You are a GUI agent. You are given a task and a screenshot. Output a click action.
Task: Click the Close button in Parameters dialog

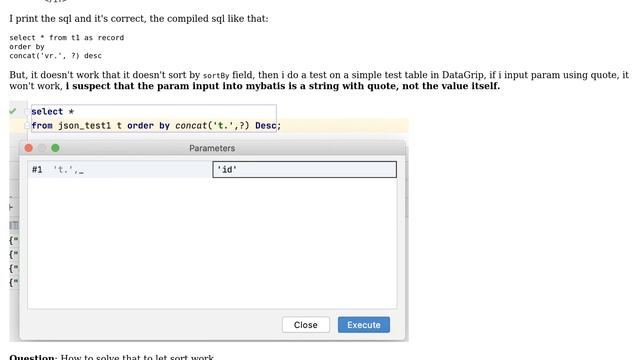[x=306, y=324]
